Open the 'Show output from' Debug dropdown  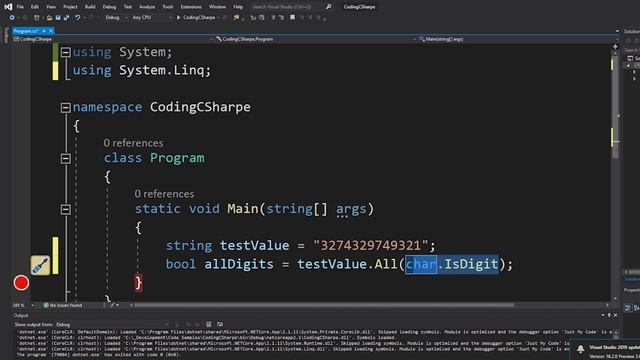pos(112,324)
